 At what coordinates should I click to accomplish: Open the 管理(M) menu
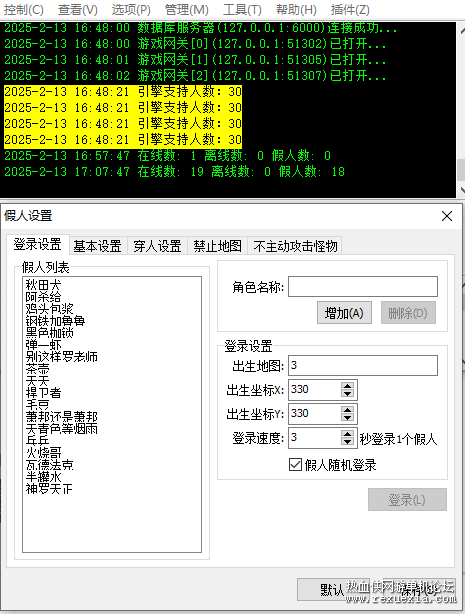186,9
